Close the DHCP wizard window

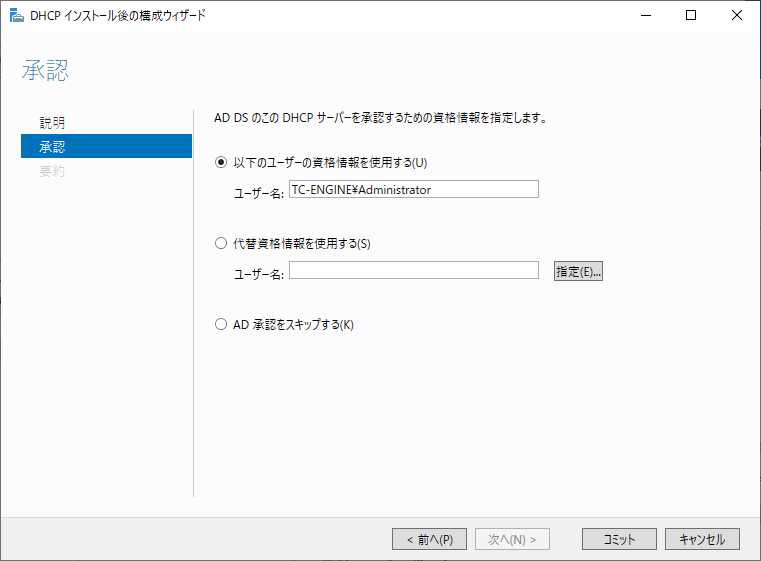click(x=737, y=16)
